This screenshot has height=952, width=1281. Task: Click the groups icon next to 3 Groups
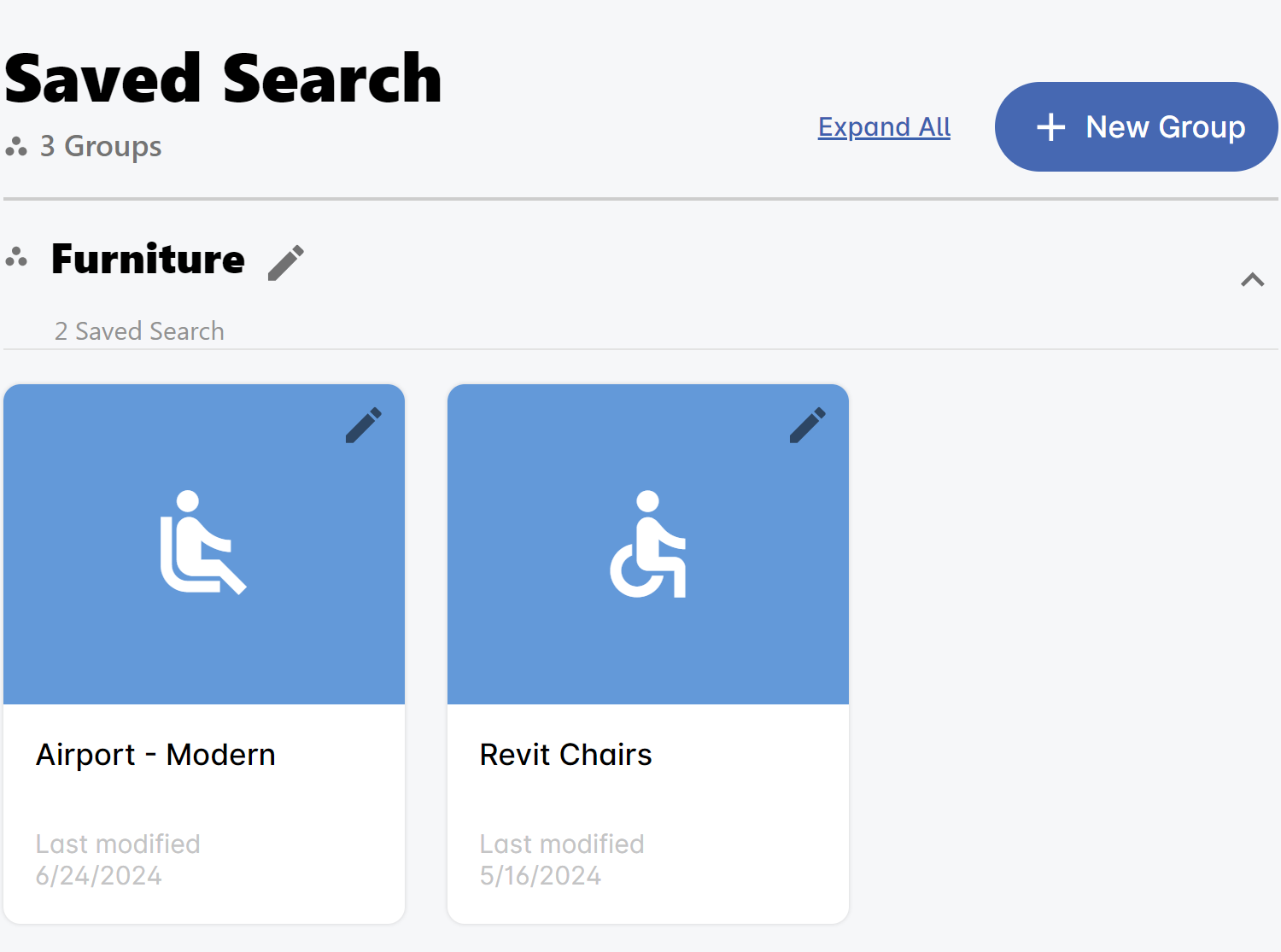pos(16,147)
